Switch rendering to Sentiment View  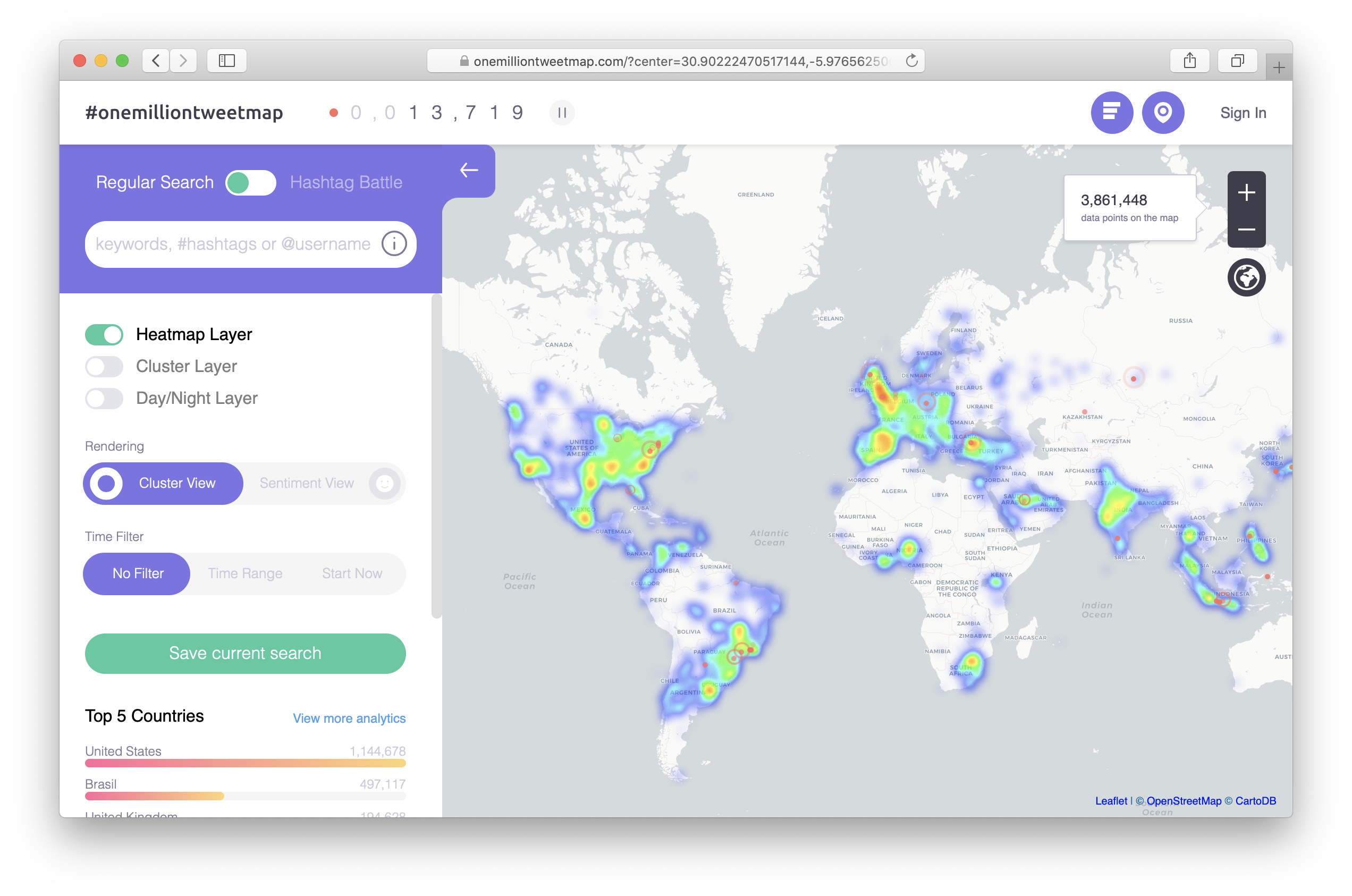(x=306, y=483)
